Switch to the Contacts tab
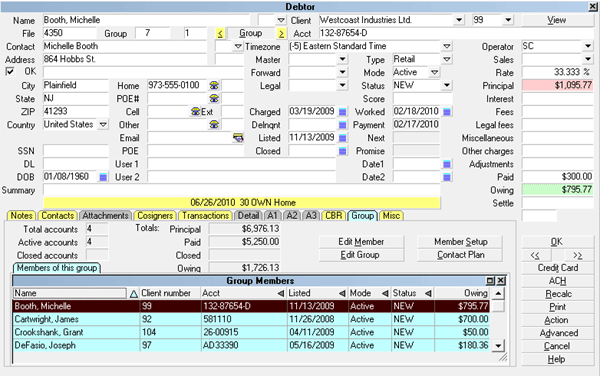The height and width of the screenshot is (376, 600). click(57, 216)
